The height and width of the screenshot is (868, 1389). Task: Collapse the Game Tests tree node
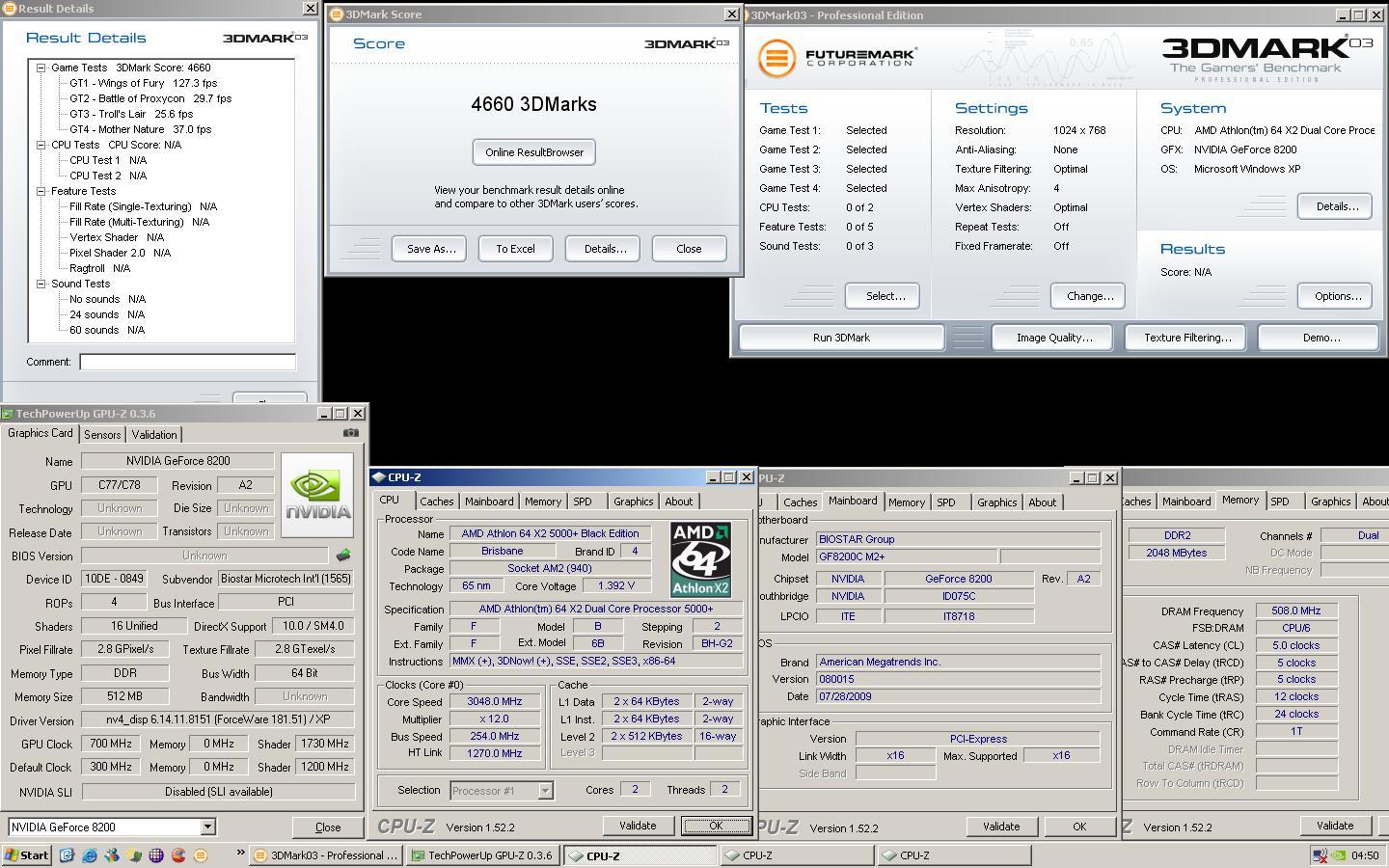coord(41,68)
